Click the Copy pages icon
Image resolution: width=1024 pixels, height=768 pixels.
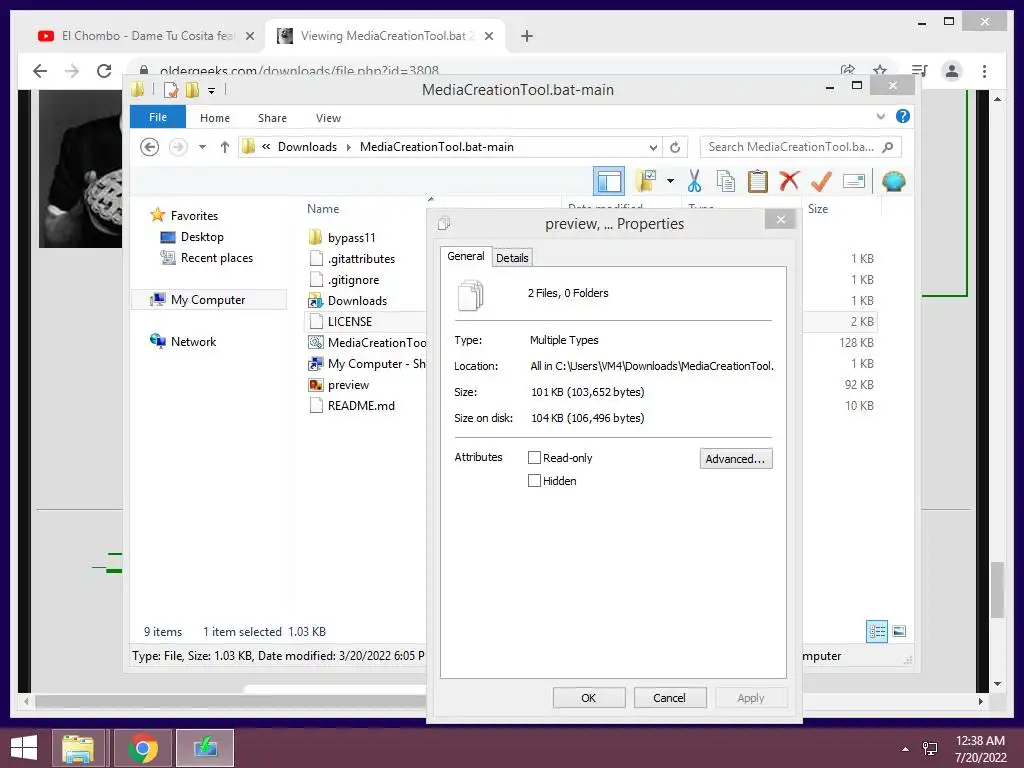pos(726,181)
